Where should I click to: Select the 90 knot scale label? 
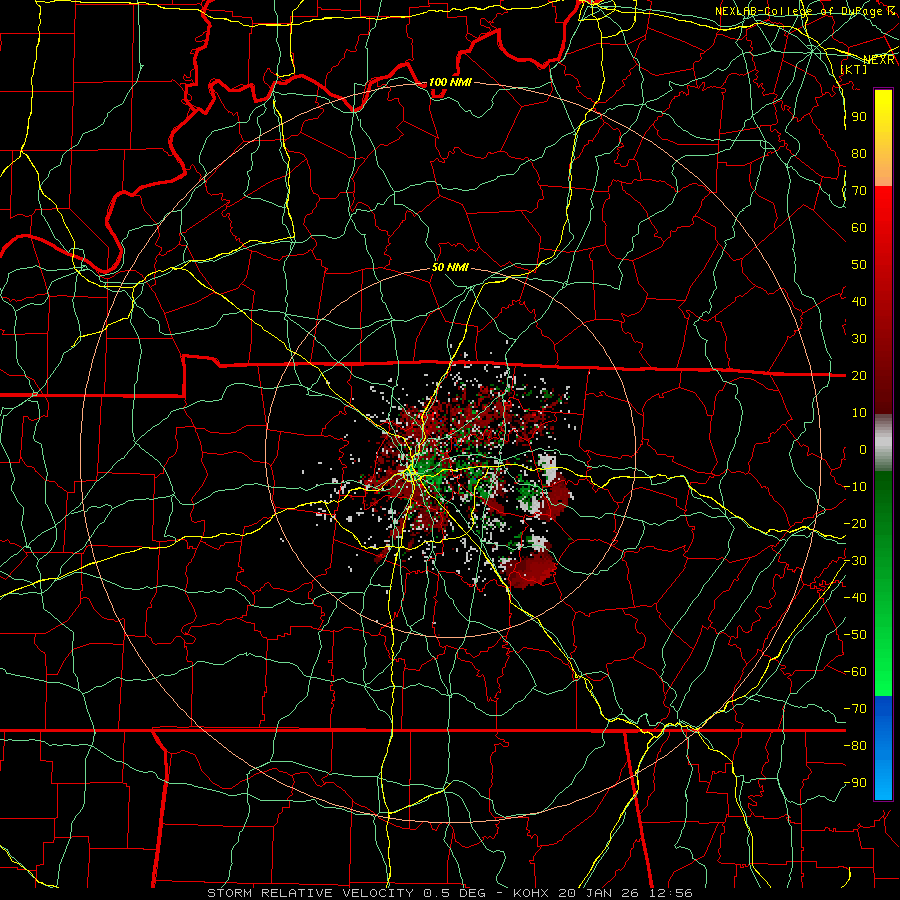tap(859, 116)
